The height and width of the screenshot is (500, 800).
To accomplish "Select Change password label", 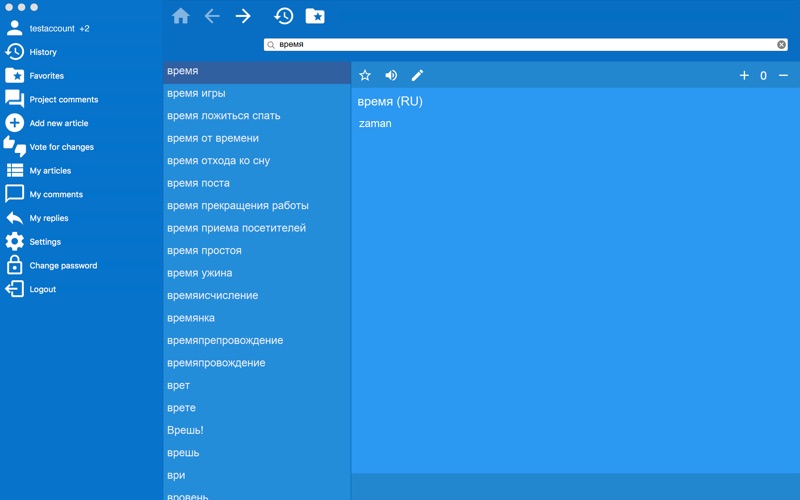I will tap(63, 265).
